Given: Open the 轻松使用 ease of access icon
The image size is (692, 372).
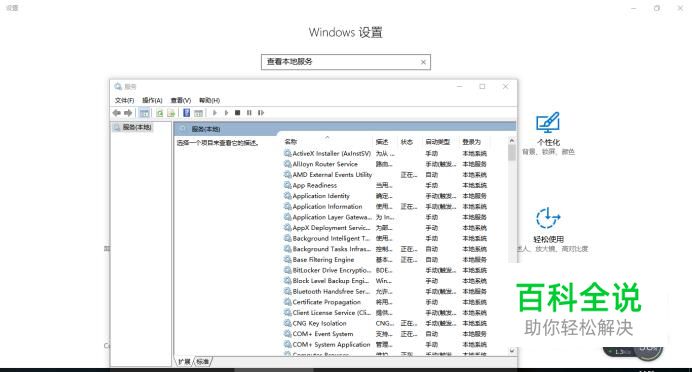Looking at the screenshot, I should [548, 218].
